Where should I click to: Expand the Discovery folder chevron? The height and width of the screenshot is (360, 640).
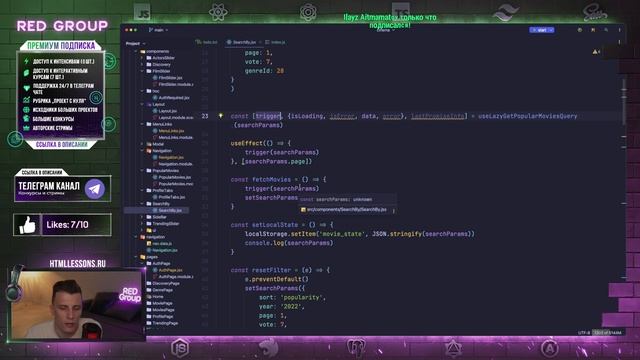click(x=142, y=64)
